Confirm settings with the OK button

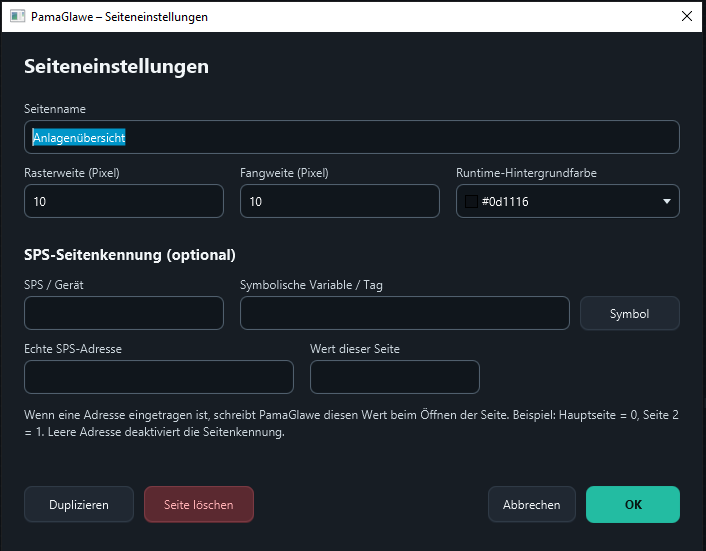coord(633,505)
